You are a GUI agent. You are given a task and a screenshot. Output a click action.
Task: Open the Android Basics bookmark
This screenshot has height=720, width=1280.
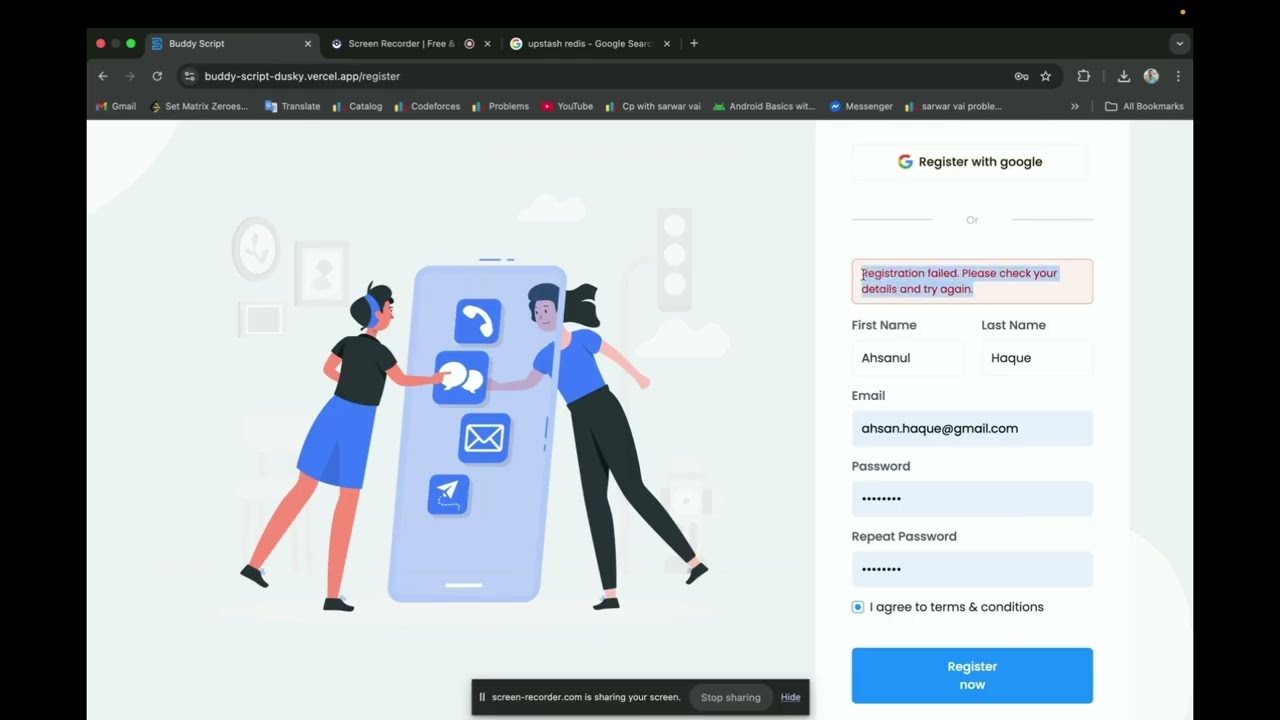(764, 106)
